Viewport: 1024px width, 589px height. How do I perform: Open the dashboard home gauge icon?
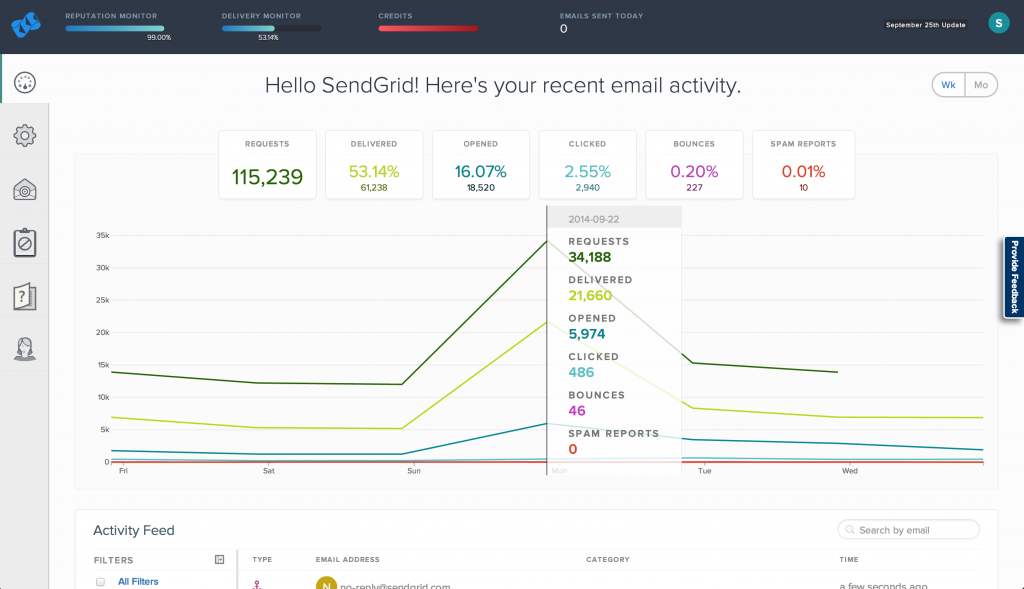pos(24,81)
